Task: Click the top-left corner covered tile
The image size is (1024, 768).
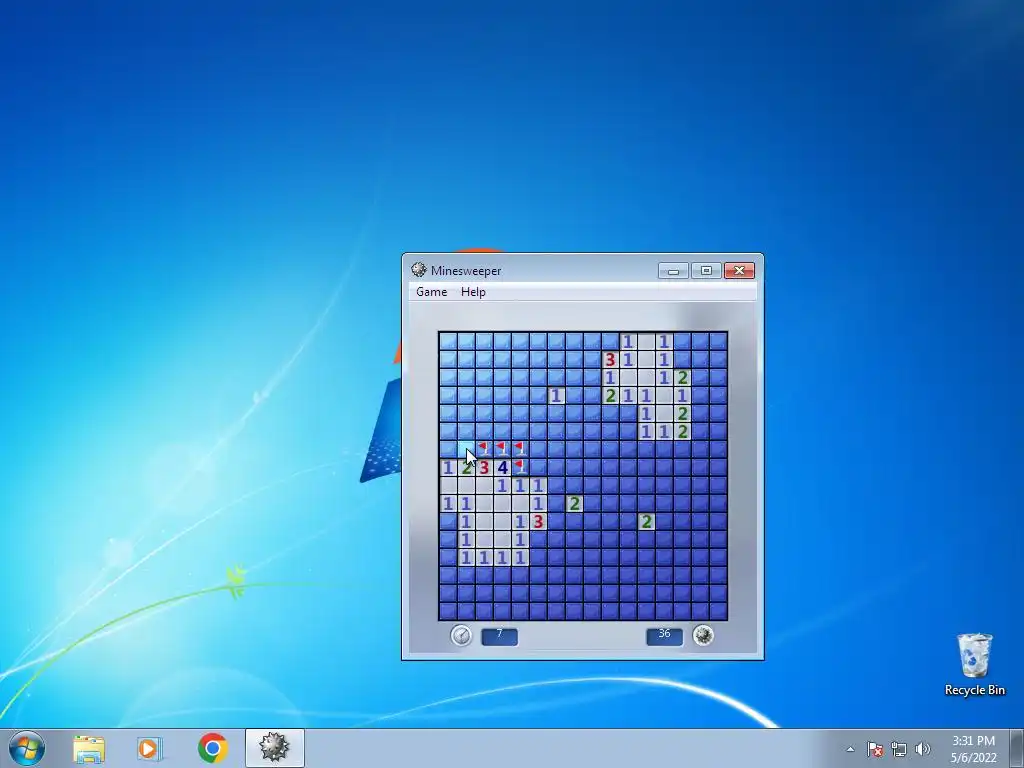Action: [448, 341]
